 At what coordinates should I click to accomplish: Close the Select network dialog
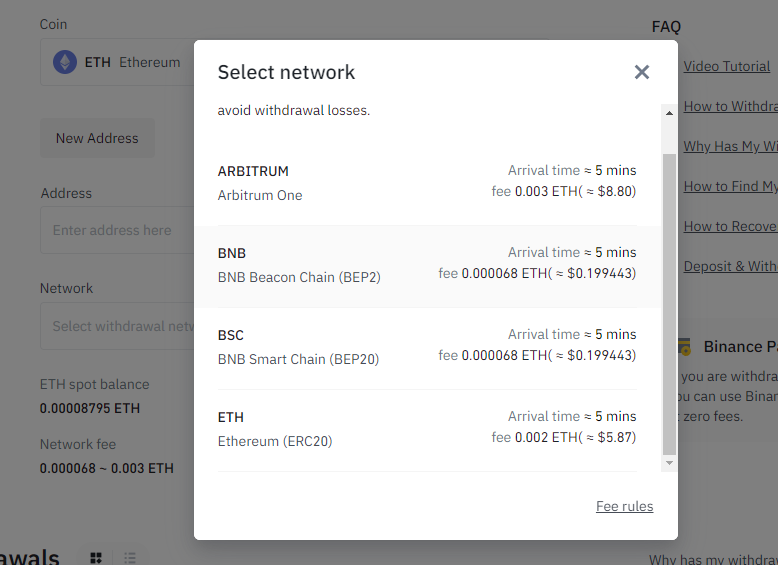(x=642, y=72)
